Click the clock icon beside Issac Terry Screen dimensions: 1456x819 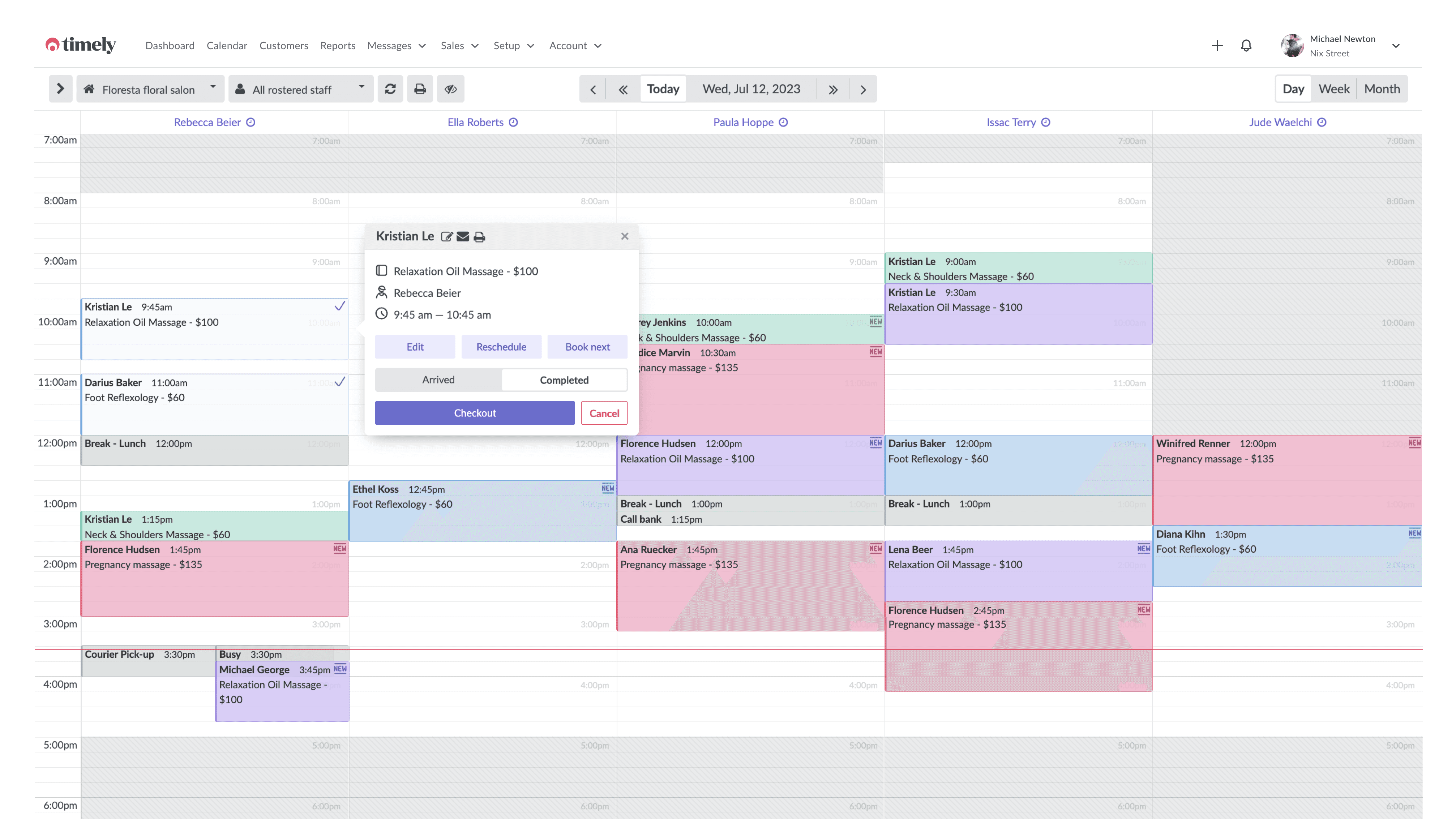click(x=1046, y=122)
